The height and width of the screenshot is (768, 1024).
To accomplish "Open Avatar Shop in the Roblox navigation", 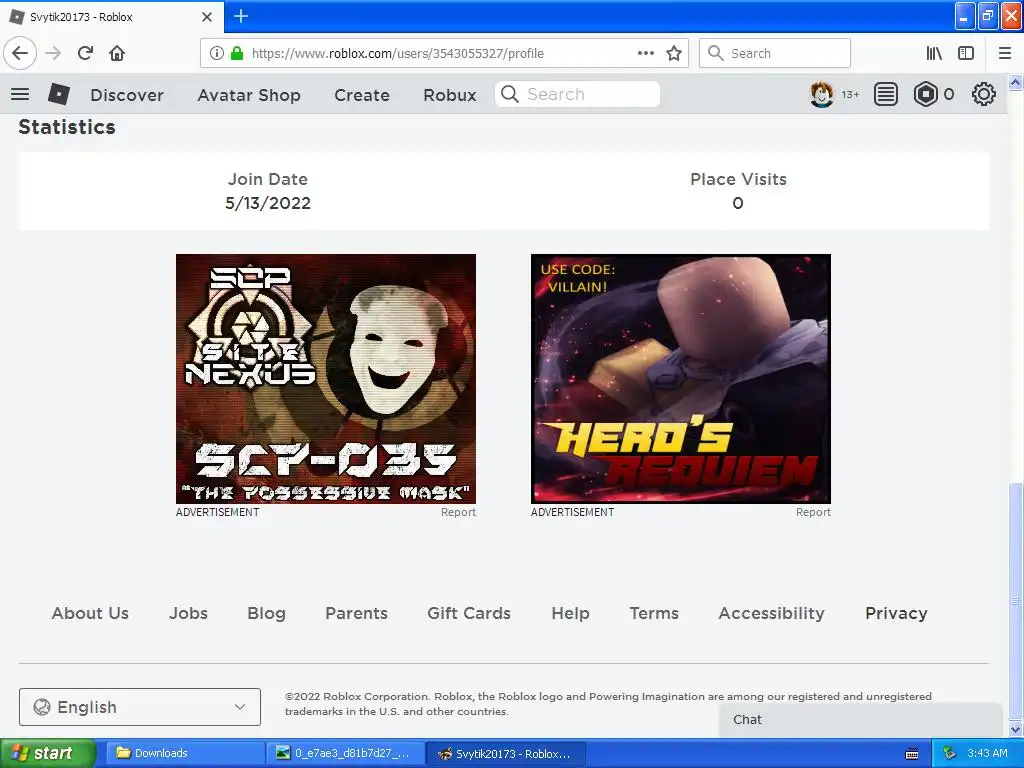I will (x=249, y=95).
